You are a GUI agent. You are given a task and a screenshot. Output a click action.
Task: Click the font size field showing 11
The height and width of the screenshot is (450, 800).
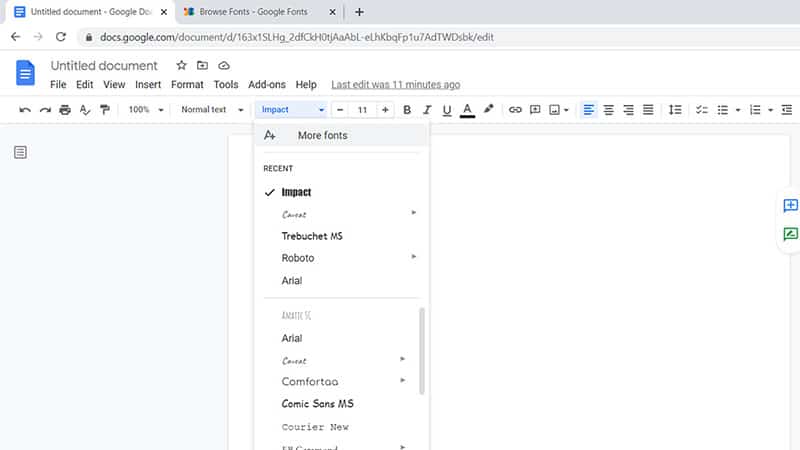click(x=362, y=110)
